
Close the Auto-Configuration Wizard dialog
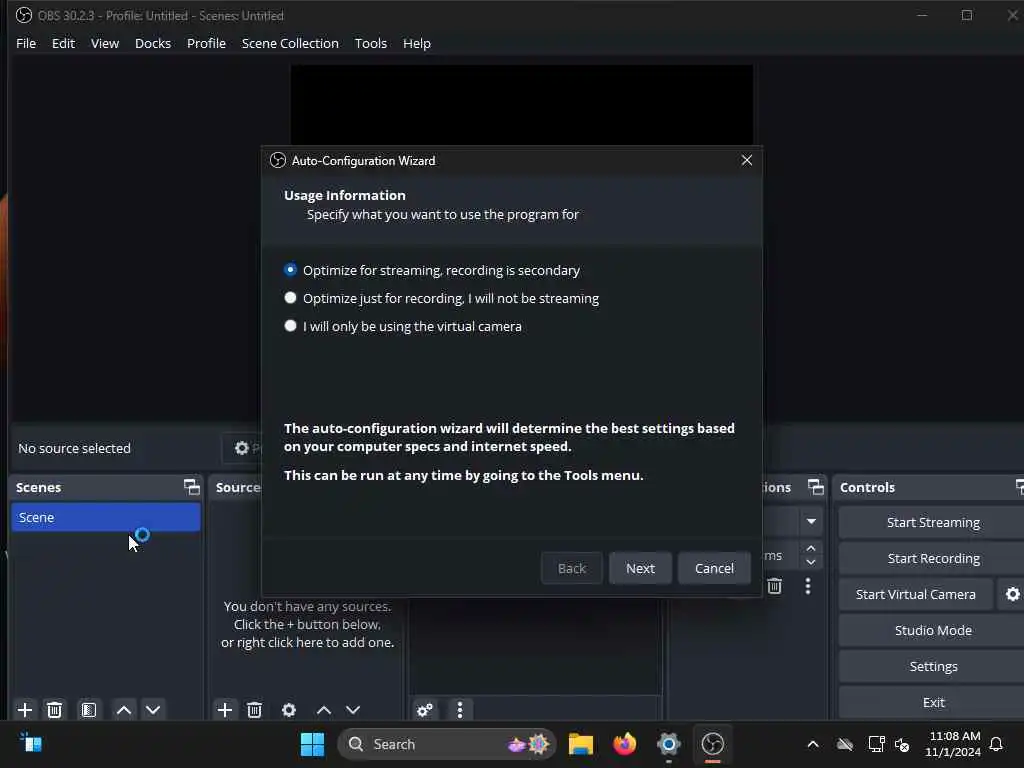(x=746, y=160)
